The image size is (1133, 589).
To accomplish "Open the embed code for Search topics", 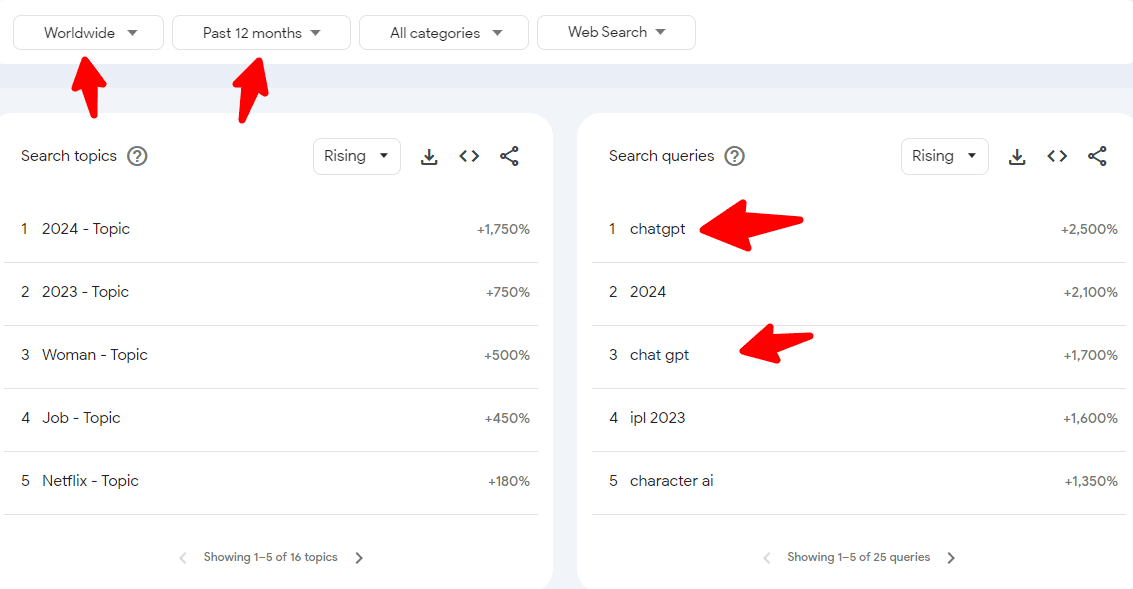I will click(469, 156).
